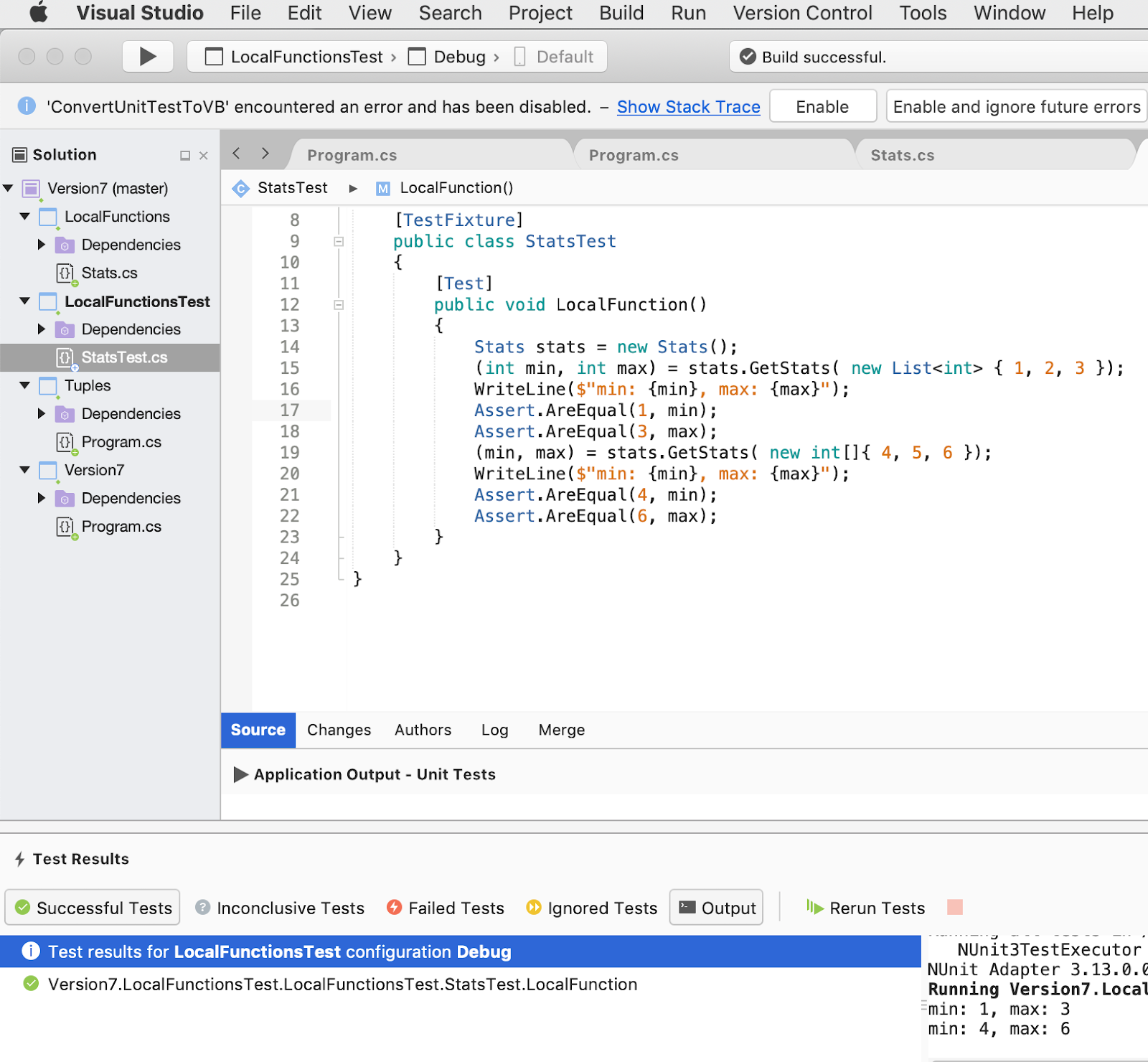The width and height of the screenshot is (1148, 1062).
Task: Click the info icon in the error notification bar
Action: coord(27,106)
